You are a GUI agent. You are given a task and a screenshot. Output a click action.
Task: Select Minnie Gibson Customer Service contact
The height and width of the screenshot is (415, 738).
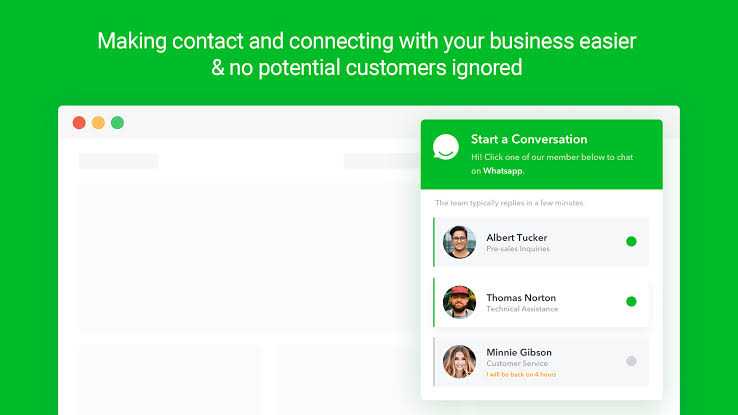541,361
